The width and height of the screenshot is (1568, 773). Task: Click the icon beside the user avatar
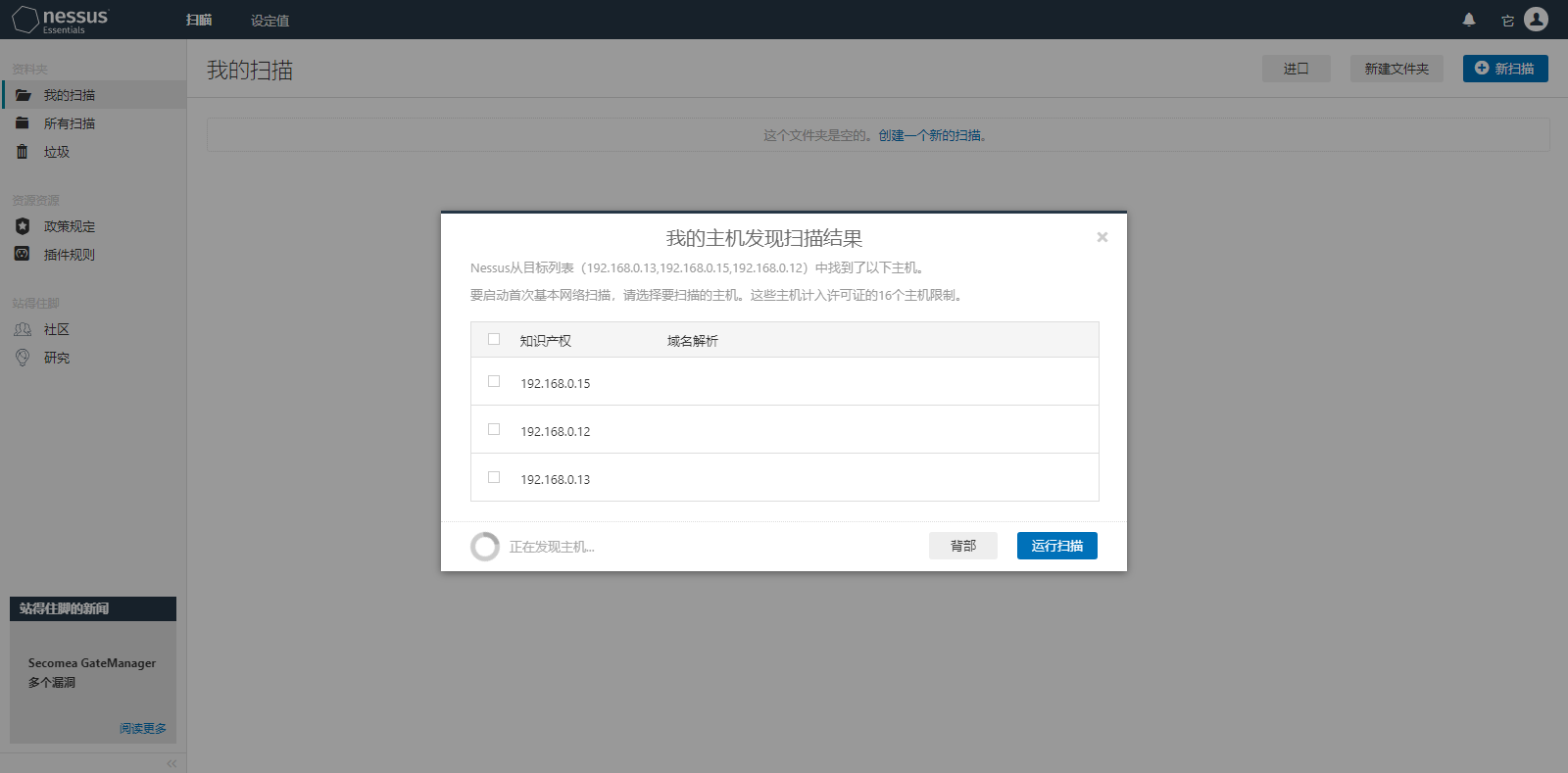coord(1507,21)
